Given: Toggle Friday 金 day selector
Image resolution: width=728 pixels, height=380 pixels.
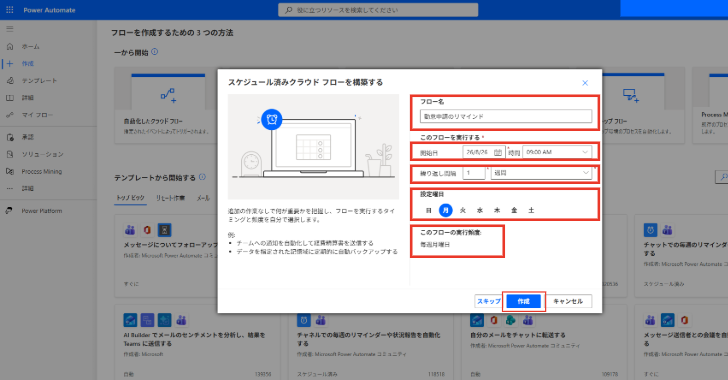Looking at the screenshot, I should pos(514,210).
